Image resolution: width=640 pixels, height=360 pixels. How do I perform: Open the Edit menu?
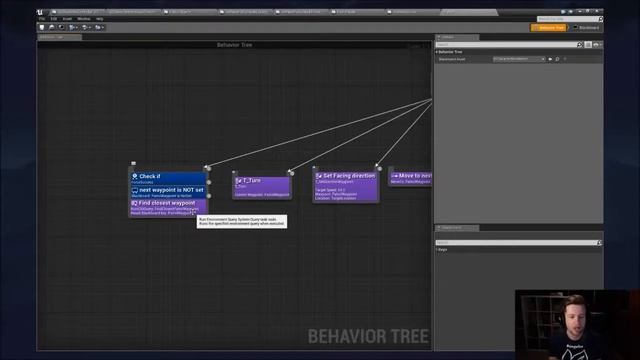(53, 19)
